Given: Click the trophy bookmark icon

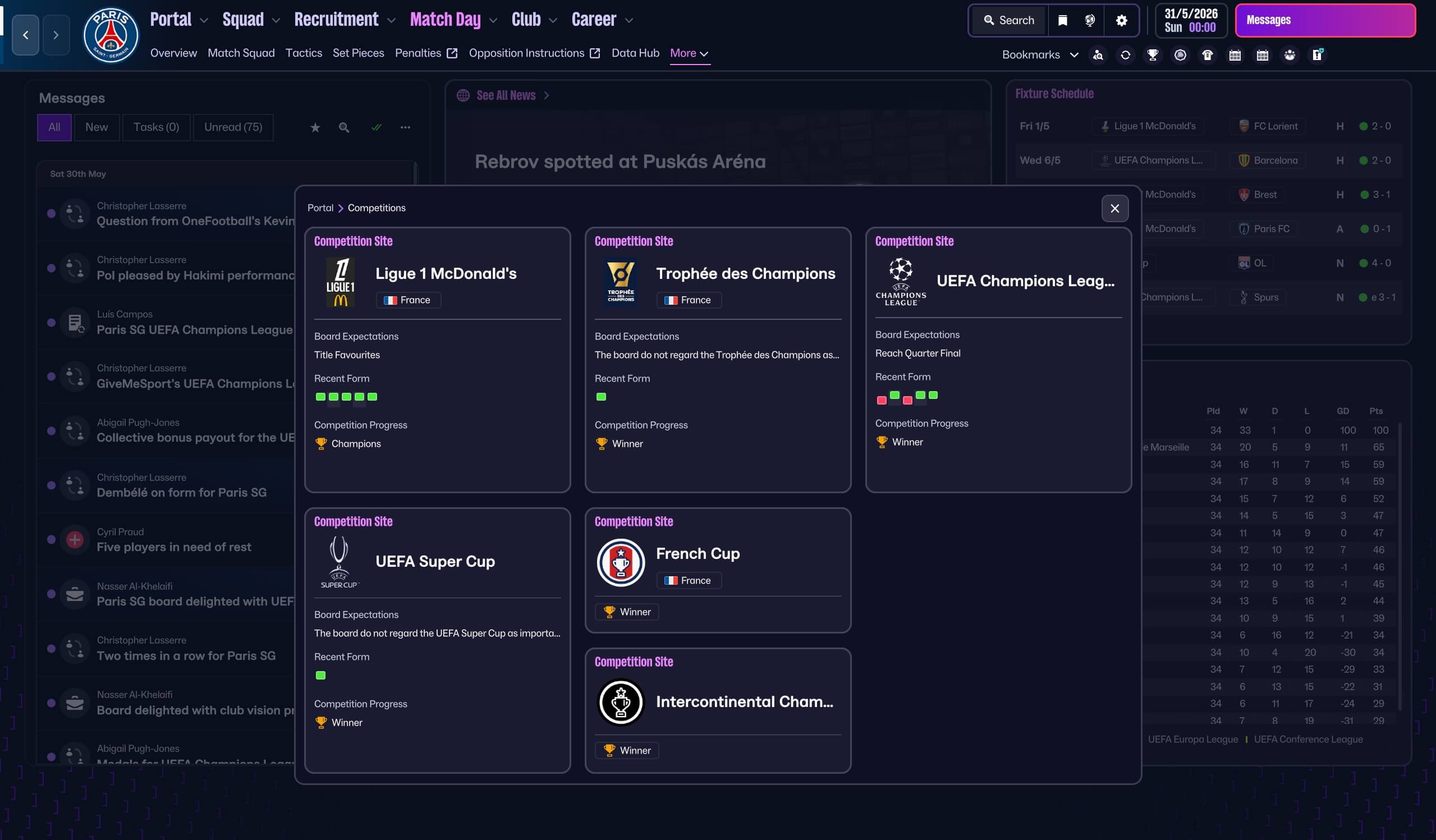Looking at the screenshot, I should point(1152,54).
